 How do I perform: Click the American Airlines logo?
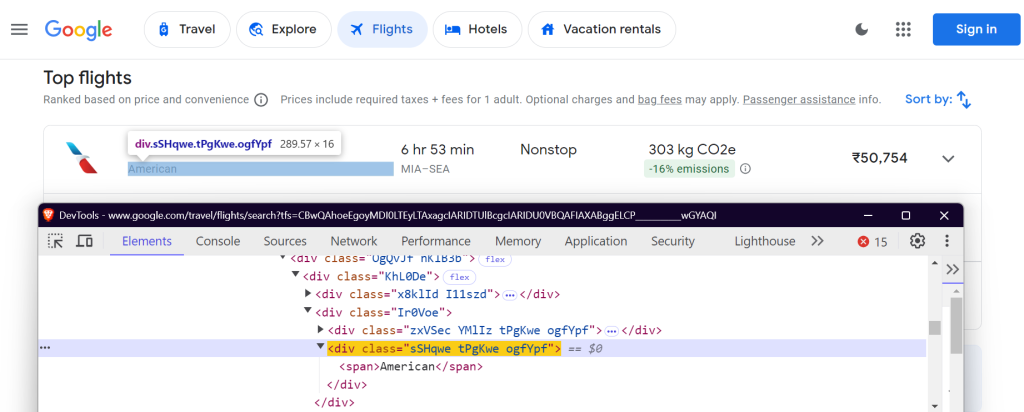82,158
